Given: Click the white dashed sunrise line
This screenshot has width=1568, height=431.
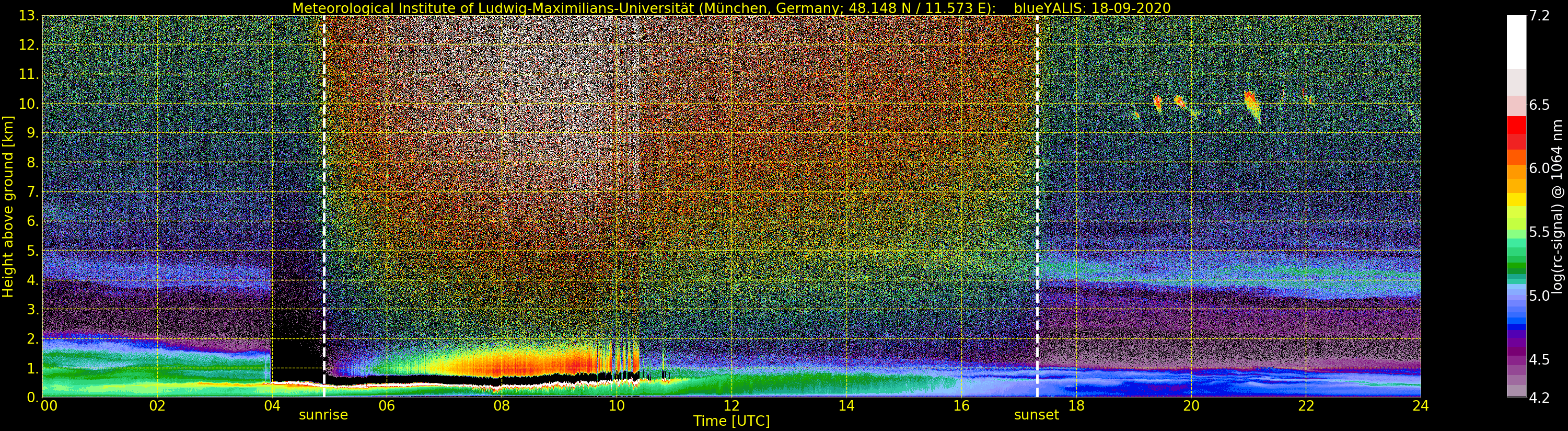Looking at the screenshot, I should [x=324, y=206].
